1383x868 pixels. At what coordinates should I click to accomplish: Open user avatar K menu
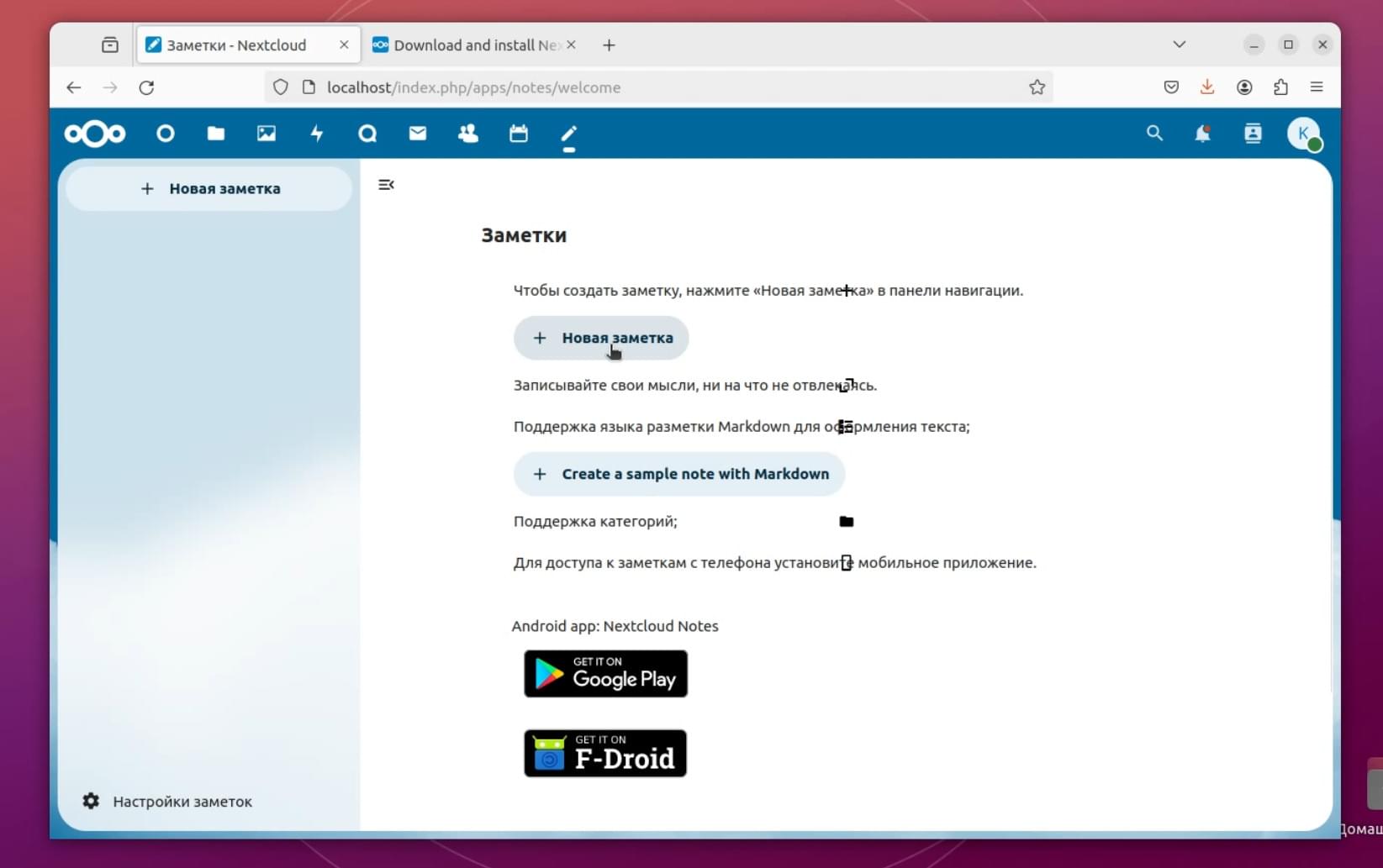coord(1304,133)
